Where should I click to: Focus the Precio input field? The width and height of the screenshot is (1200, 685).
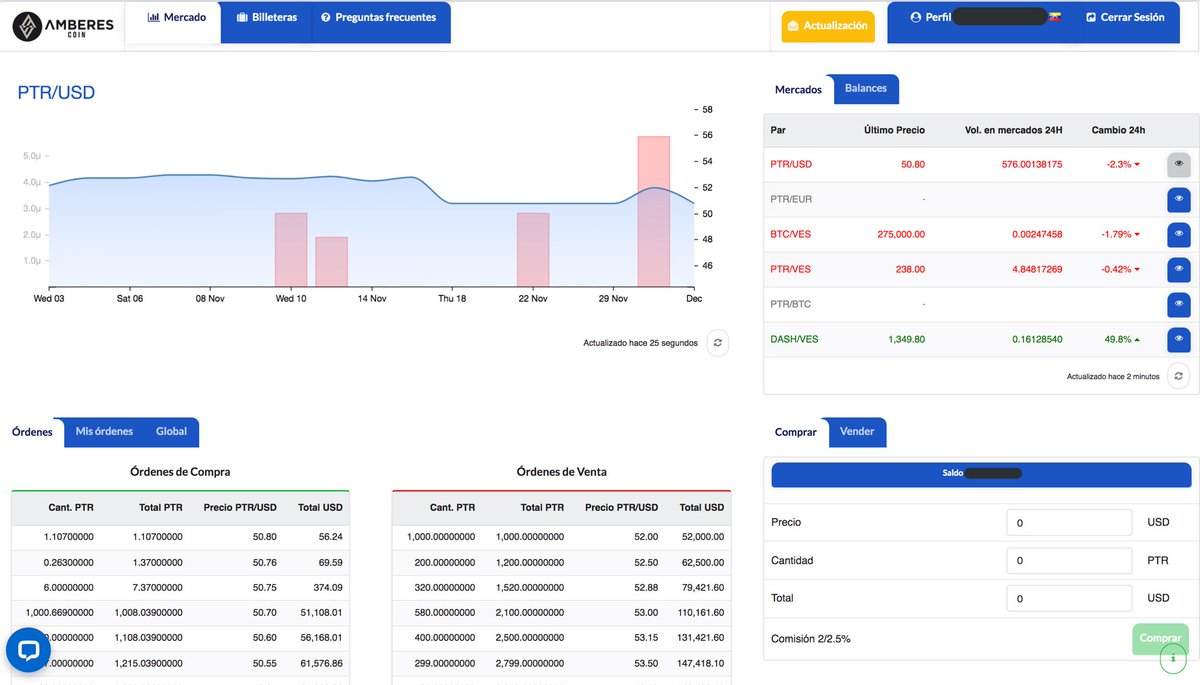pyautogui.click(x=1069, y=522)
